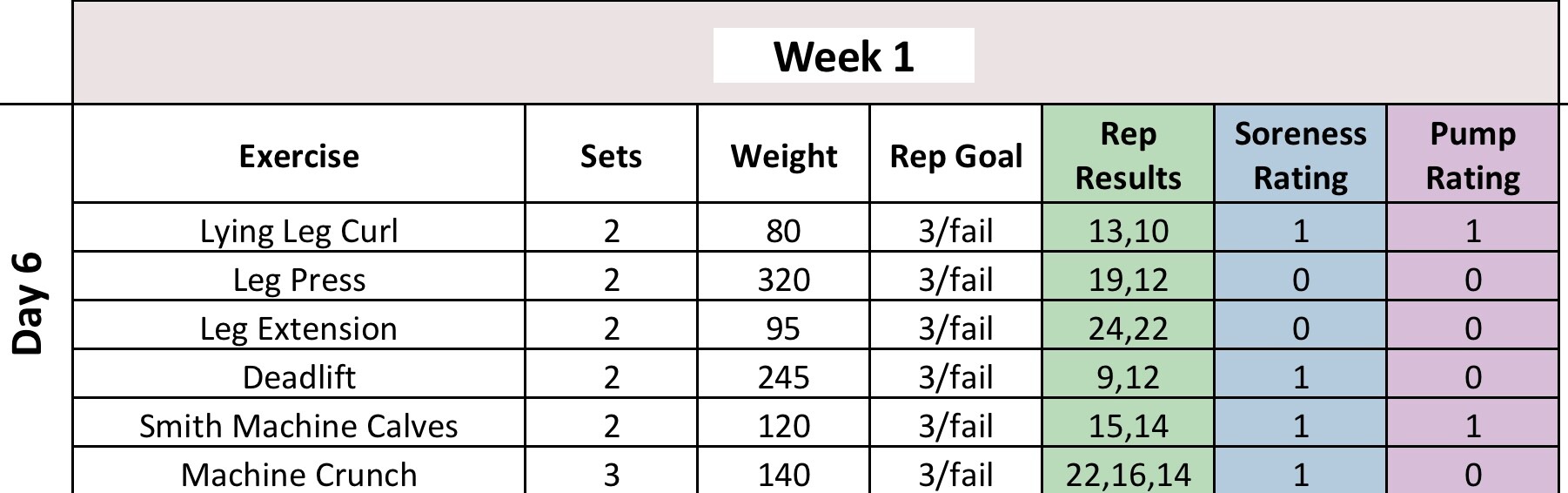The height and width of the screenshot is (493, 1568).
Task: Click the Pump Rating header cell
Action: click(x=1472, y=156)
